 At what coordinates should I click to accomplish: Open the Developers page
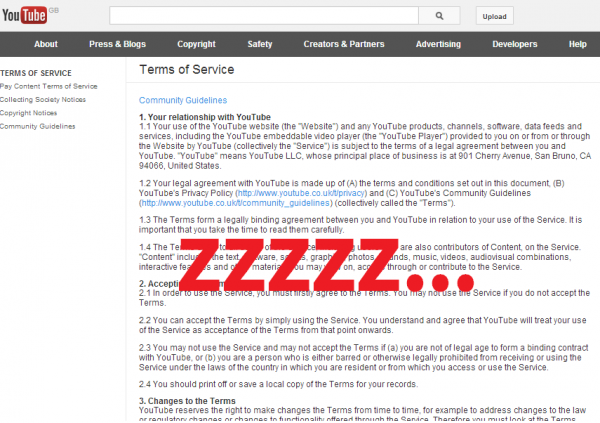515,44
